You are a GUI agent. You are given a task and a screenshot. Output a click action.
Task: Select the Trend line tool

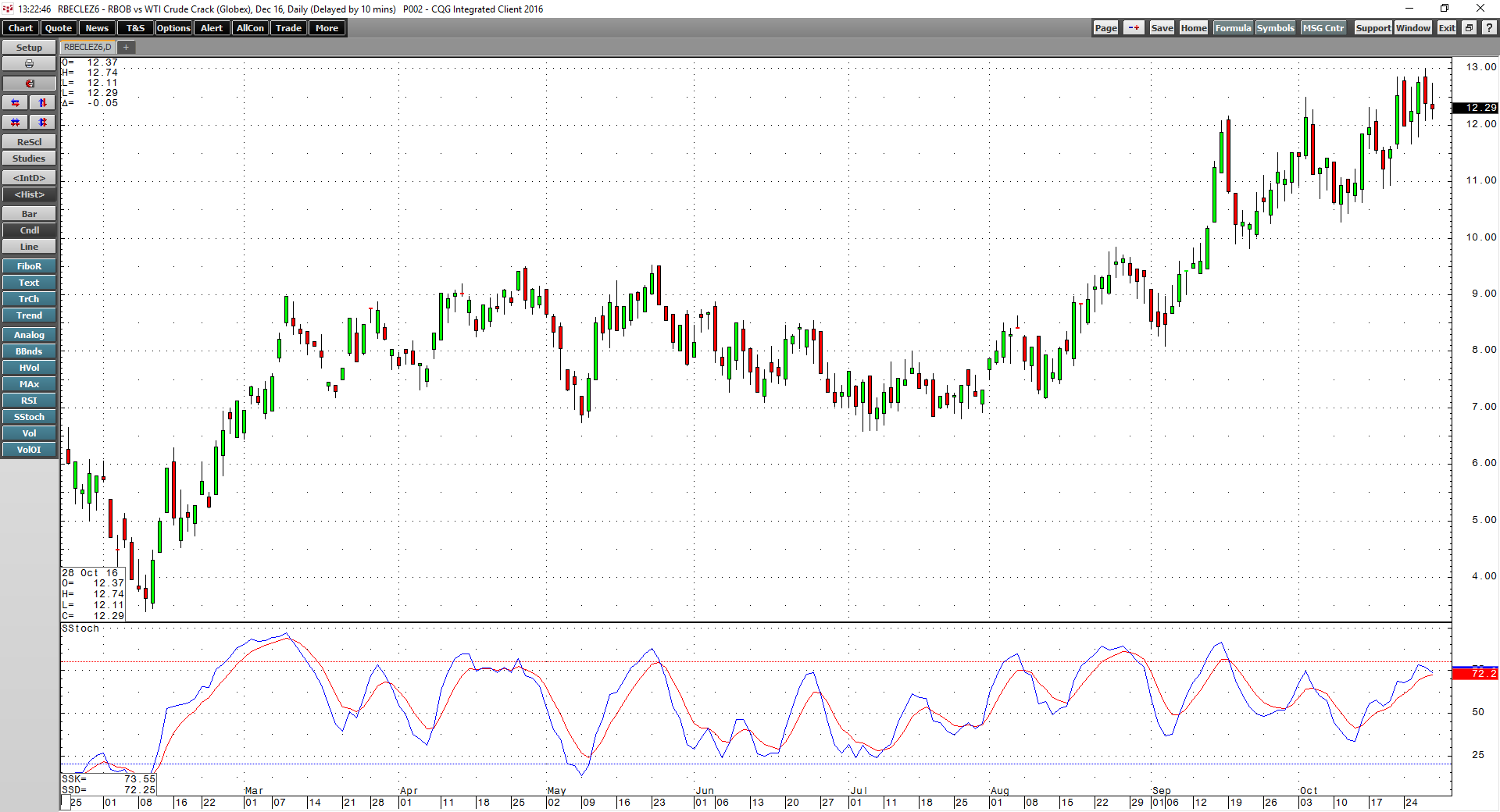point(29,315)
